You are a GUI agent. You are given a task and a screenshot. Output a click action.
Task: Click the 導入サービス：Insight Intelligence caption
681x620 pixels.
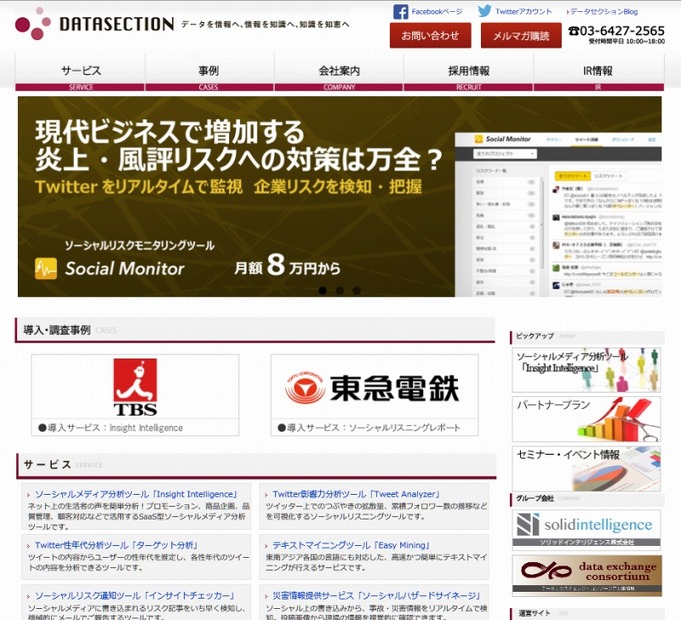pos(110,428)
